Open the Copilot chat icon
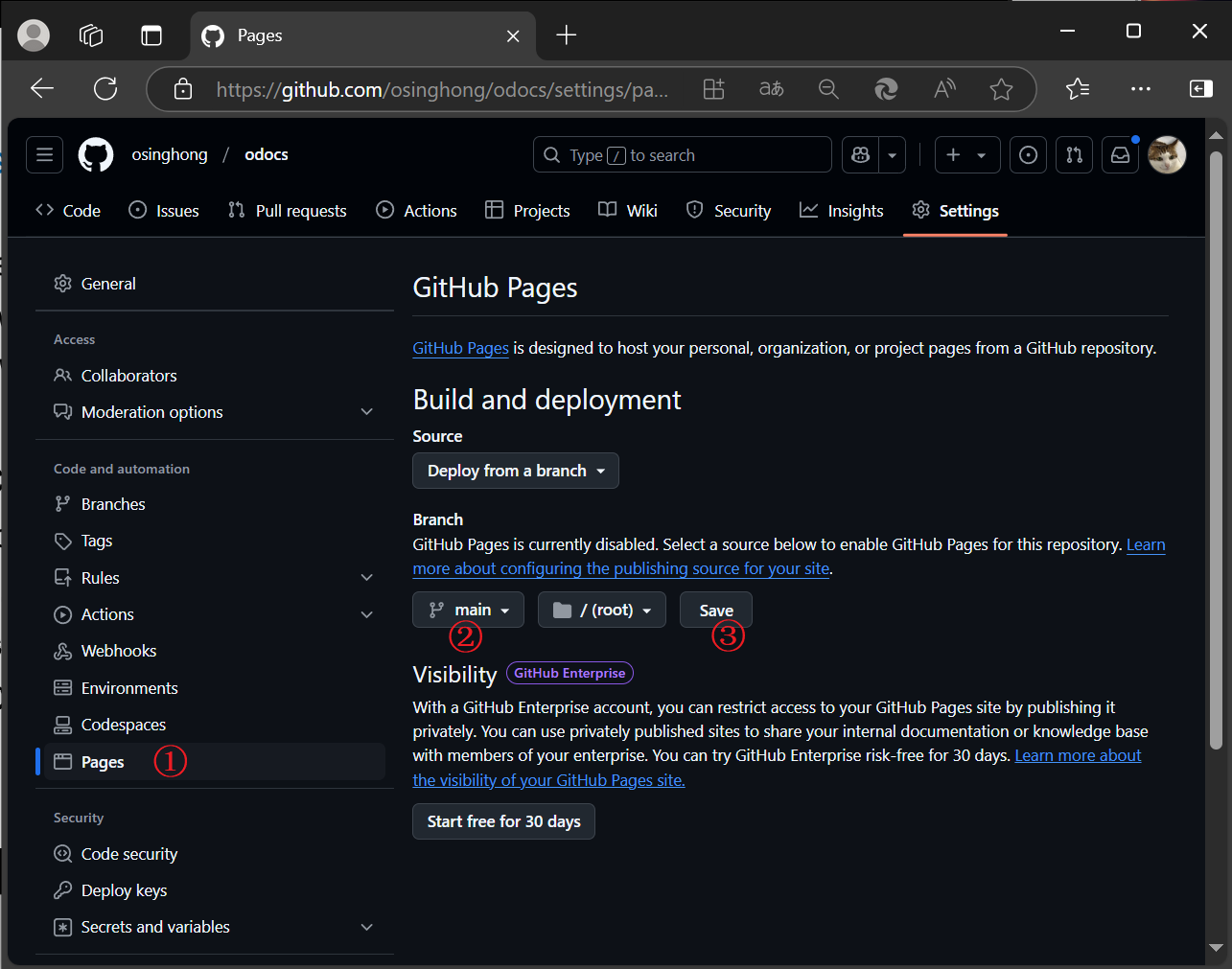The image size is (1232, 969). pos(861,154)
